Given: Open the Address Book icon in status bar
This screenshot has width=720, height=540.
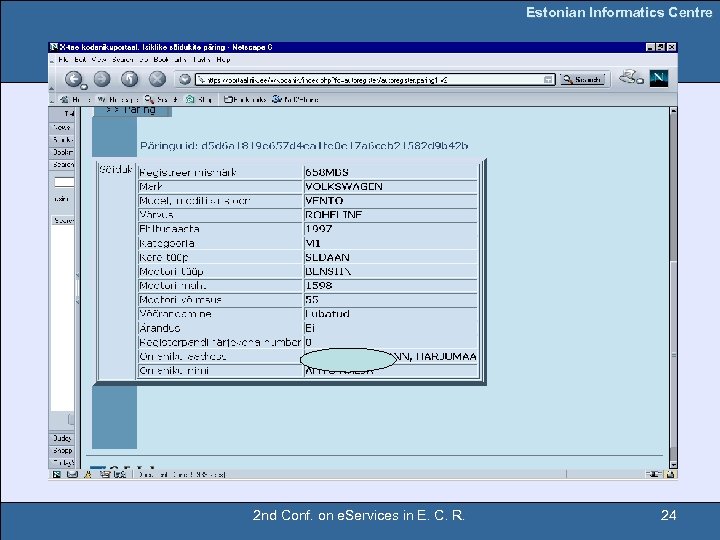Looking at the screenshot, I should (120, 474).
